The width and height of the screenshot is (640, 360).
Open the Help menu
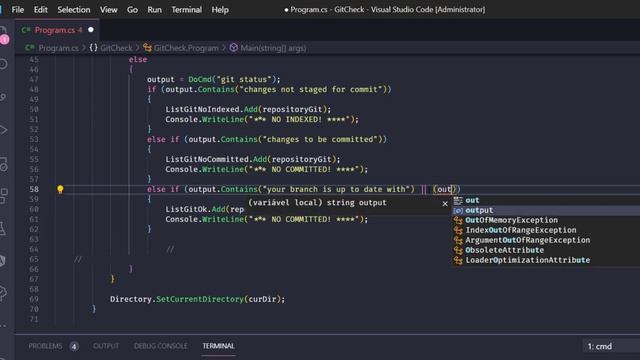pyautogui.click(x=220, y=9)
